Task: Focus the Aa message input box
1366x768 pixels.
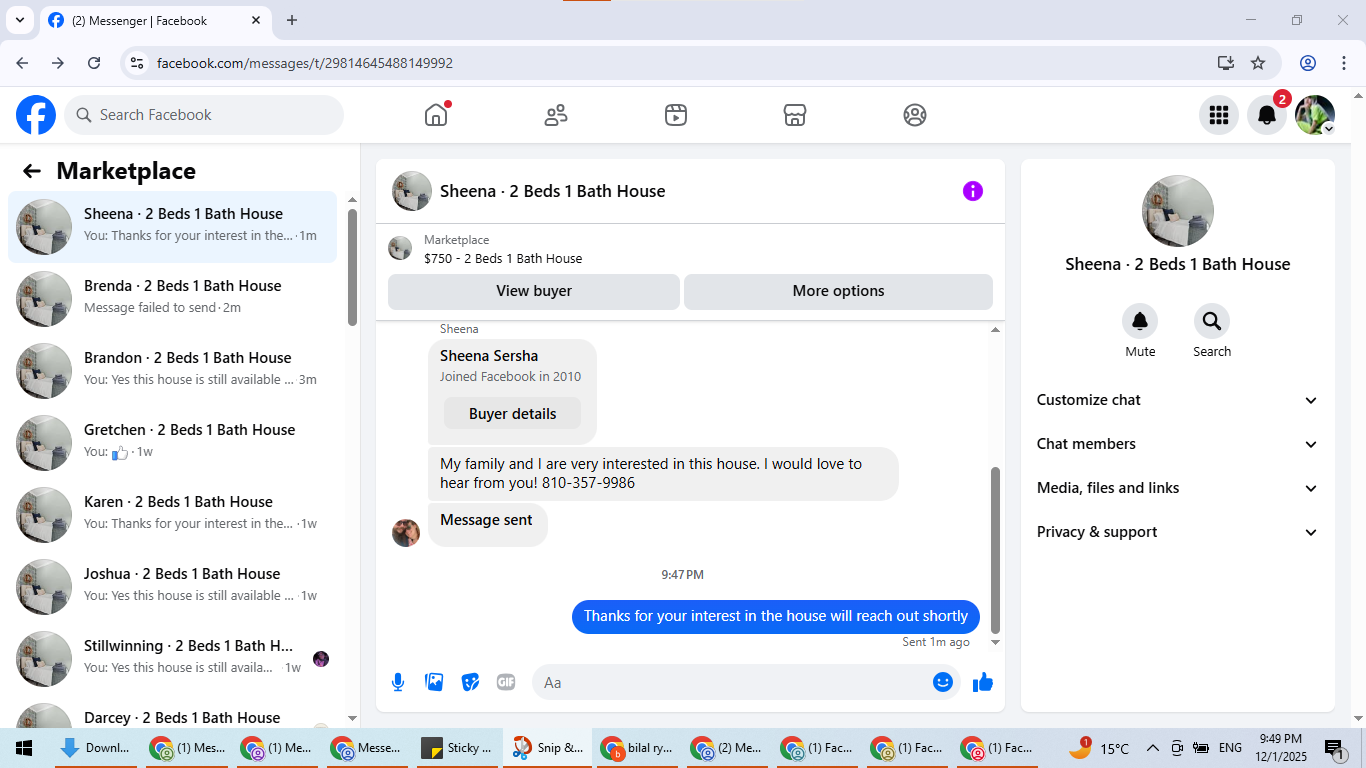Action: click(746, 682)
